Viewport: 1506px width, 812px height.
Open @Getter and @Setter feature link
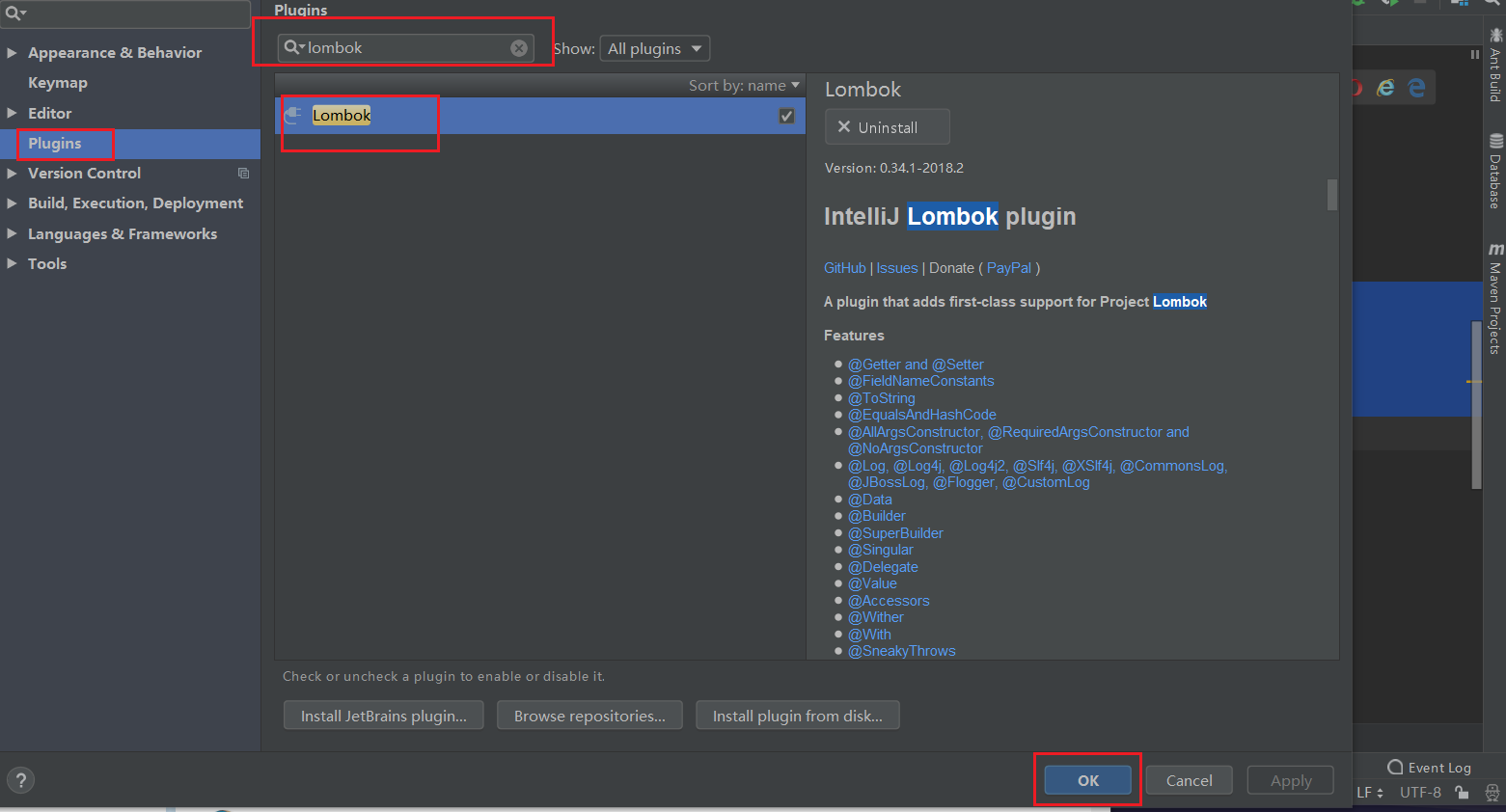(x=916, y=365)
